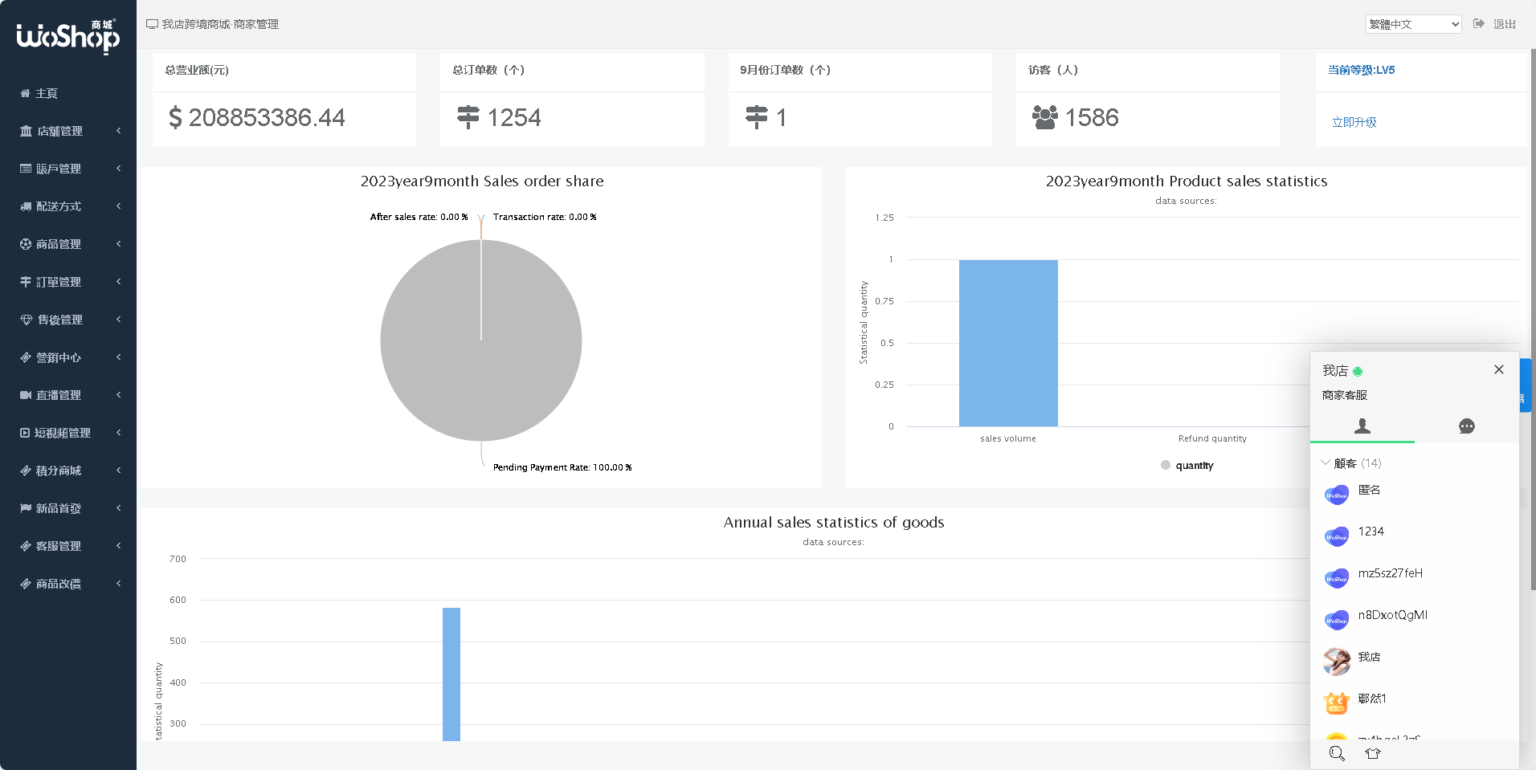The height and width of the screenshot is (770, 1536).
Task: Toggle the quantity legend marker
Action: point(1165,465)
